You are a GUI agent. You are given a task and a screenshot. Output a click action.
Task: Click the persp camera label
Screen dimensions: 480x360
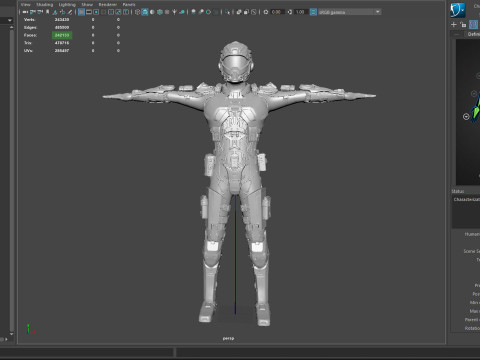click(x=228, y=338)
